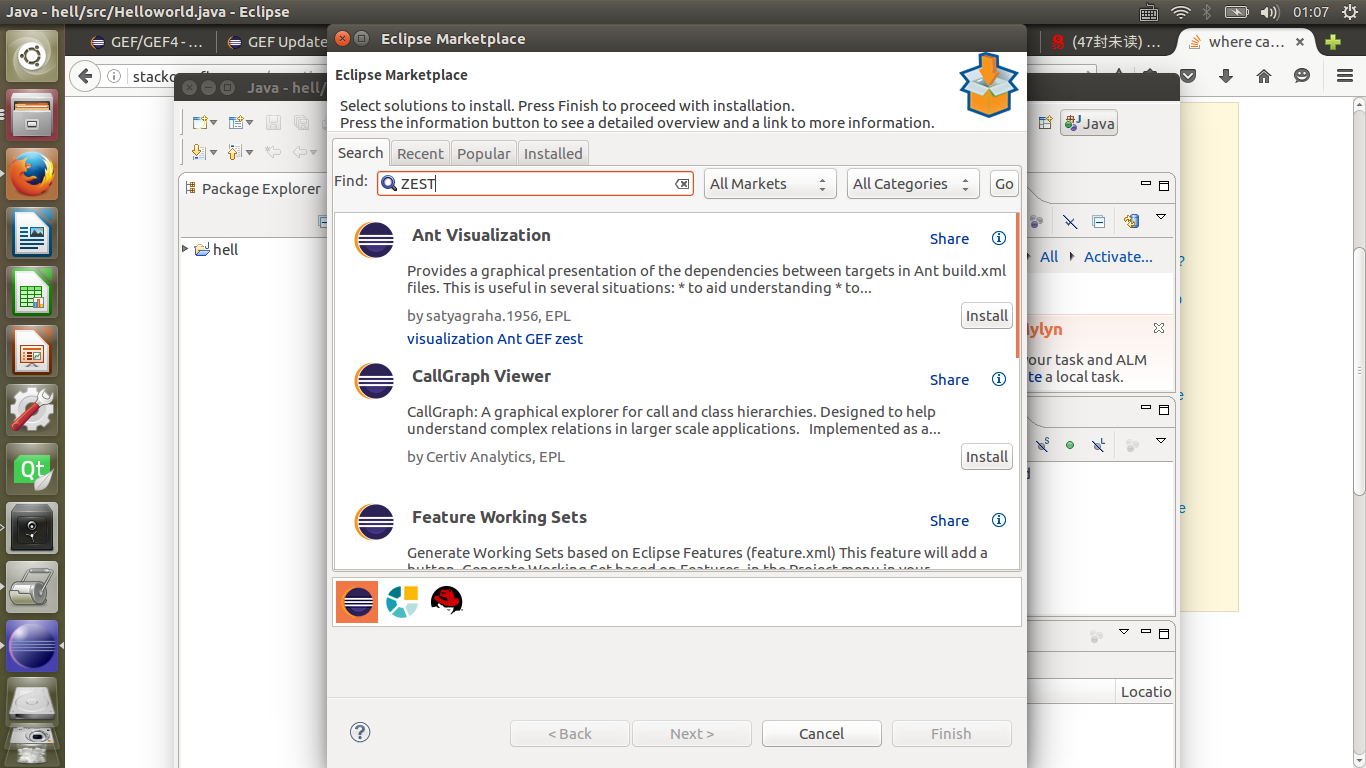The image size is (1366, 768).
Task: Install Ant Visualization
Action: (986, 315)
